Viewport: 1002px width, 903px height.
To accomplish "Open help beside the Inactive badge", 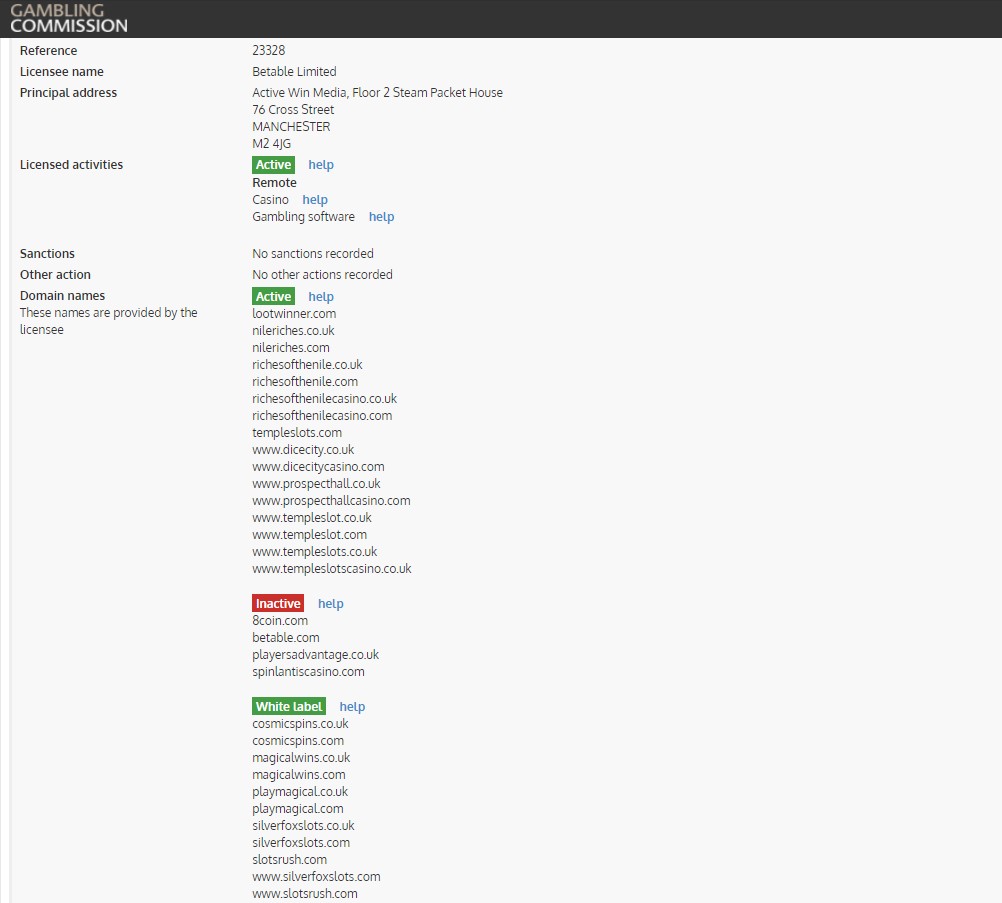I will (x=330, y=604).
